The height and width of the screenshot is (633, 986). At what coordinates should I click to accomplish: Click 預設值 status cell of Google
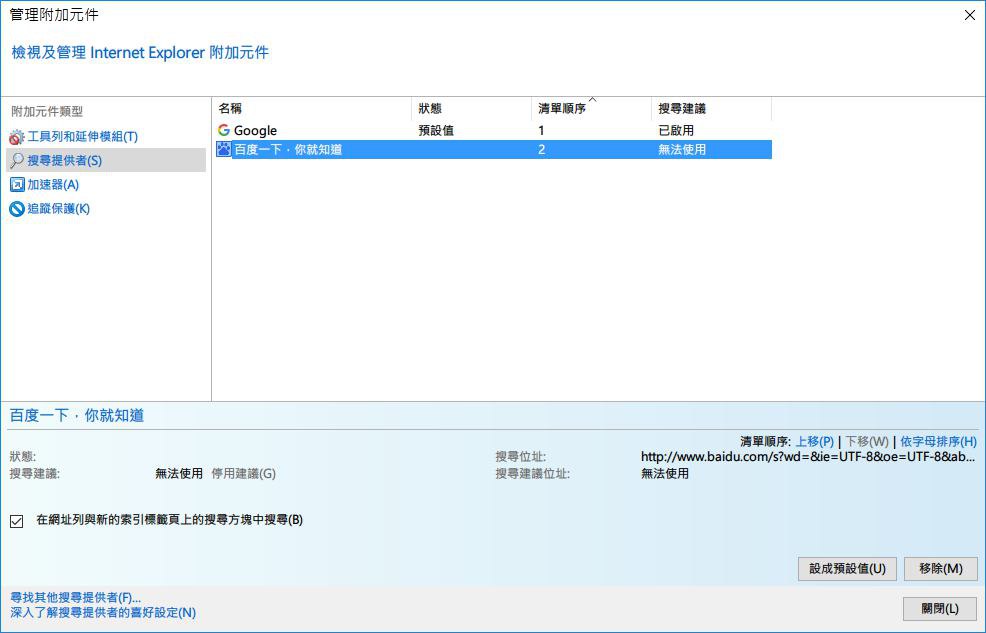[x=436, y=130]
